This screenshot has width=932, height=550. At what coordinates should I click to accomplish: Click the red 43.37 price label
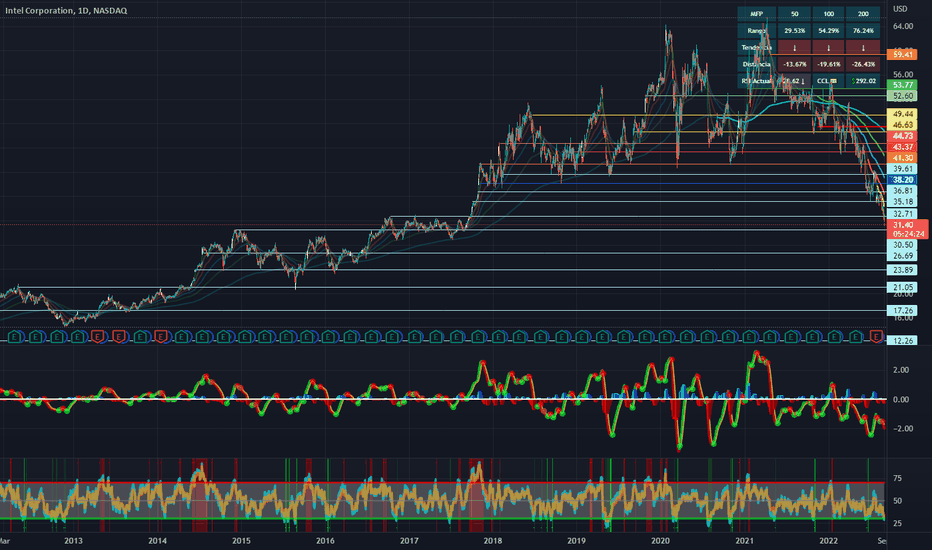(x=902, y=147)
